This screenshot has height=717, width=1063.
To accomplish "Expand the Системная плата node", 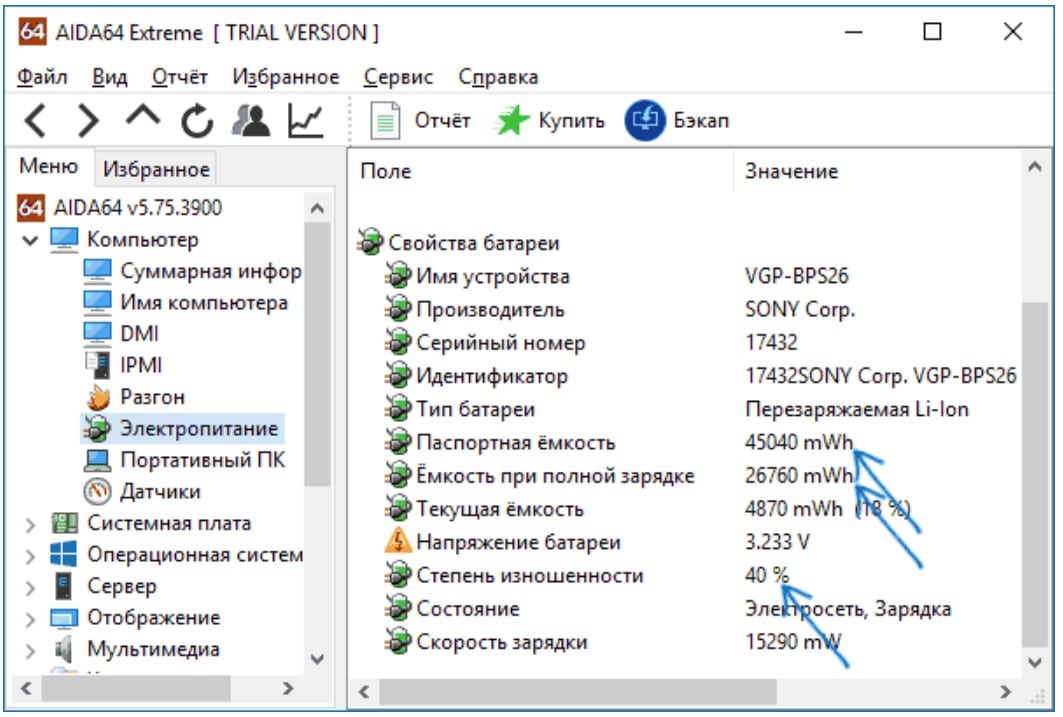I will (30, 524).
